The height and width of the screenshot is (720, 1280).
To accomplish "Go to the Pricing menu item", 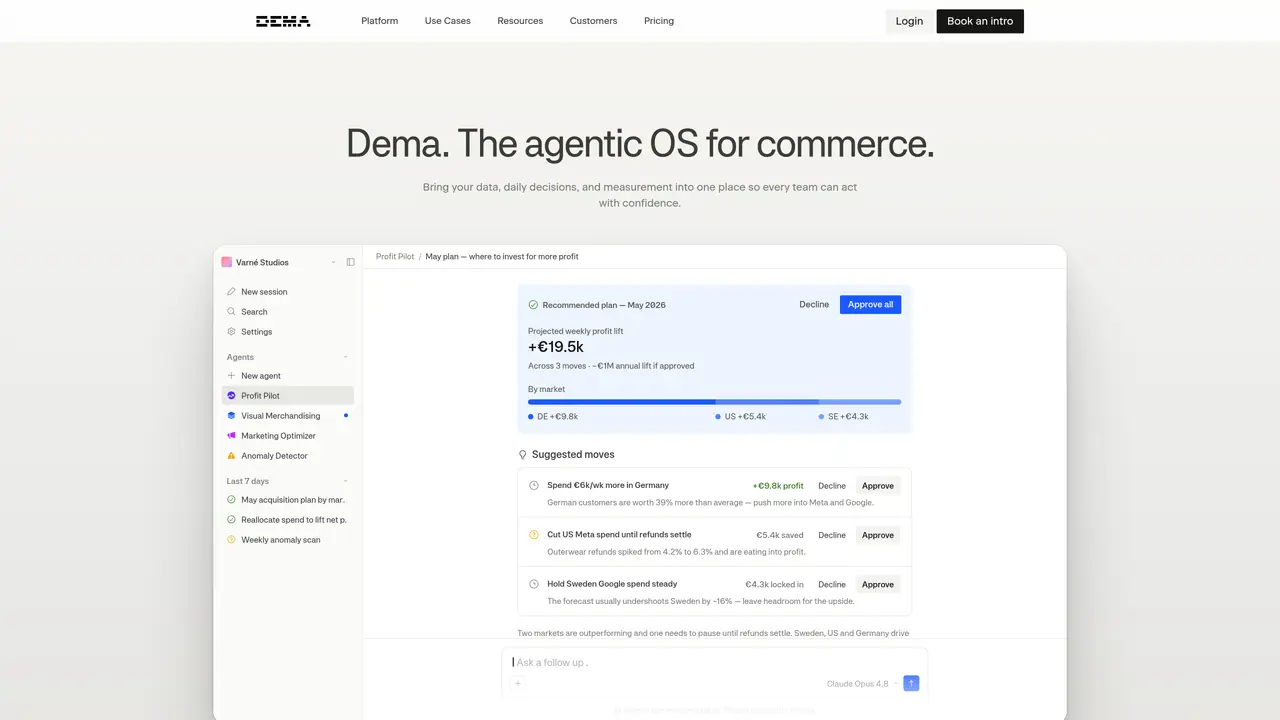I will [x=659, y=21].
